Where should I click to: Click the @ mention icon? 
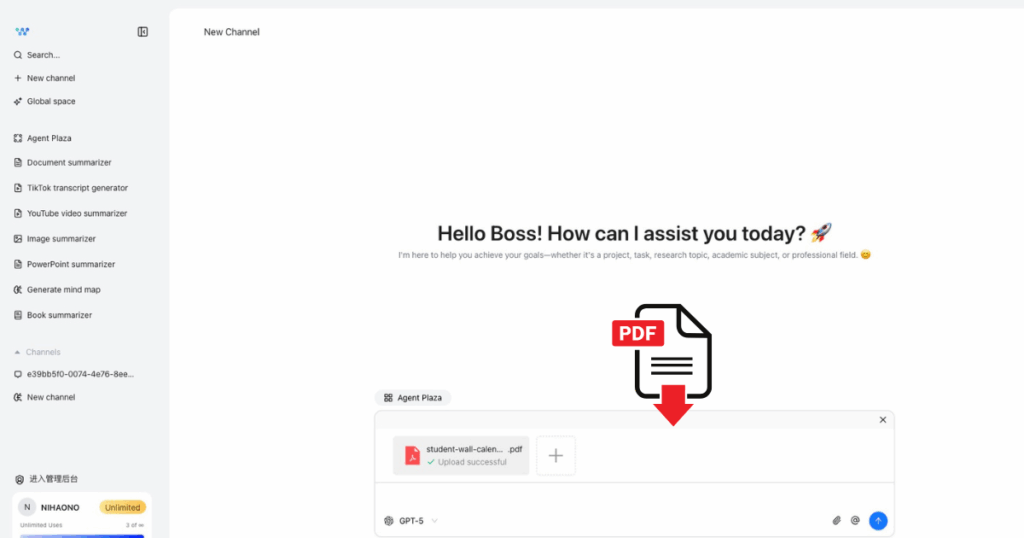(855, 520)
